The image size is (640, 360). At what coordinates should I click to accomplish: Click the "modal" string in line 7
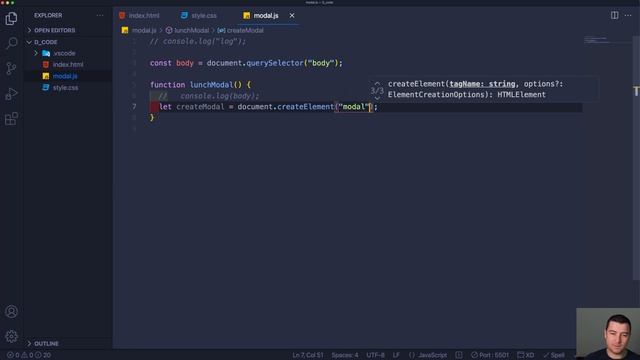tap(353, 107)
